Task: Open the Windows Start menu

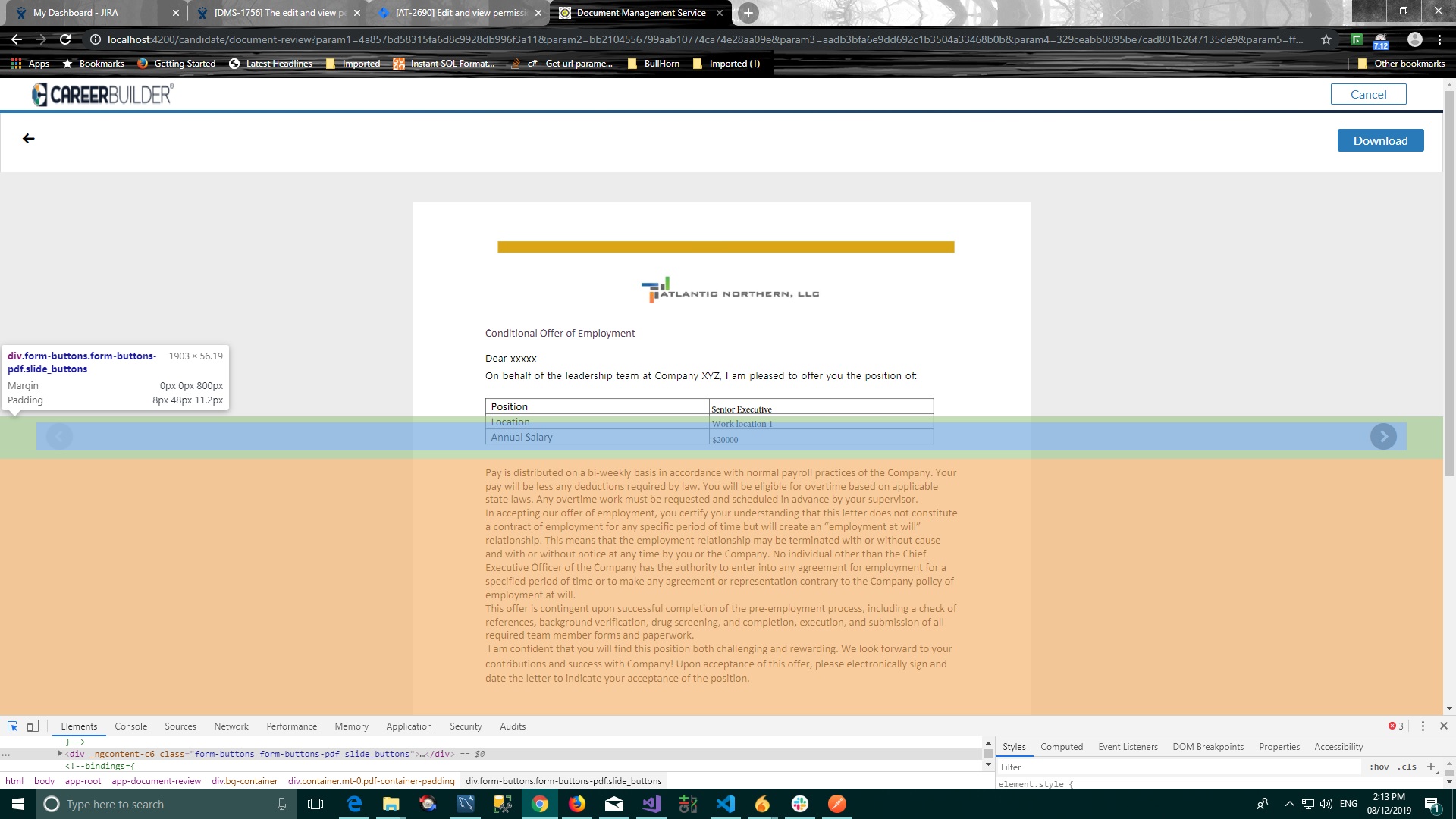Action: coord(18,804)
